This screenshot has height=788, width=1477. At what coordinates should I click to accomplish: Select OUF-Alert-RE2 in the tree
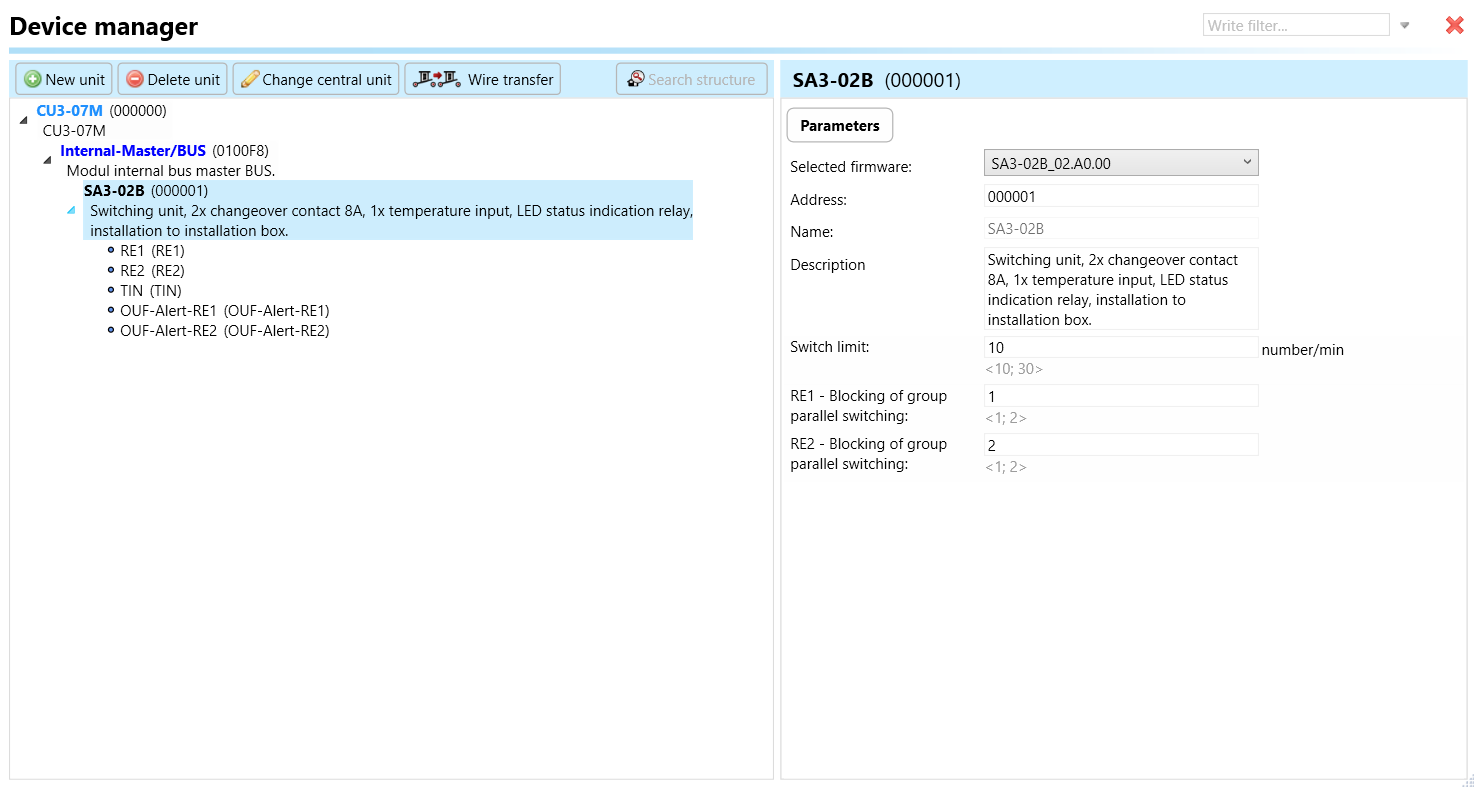coord(224,331)
